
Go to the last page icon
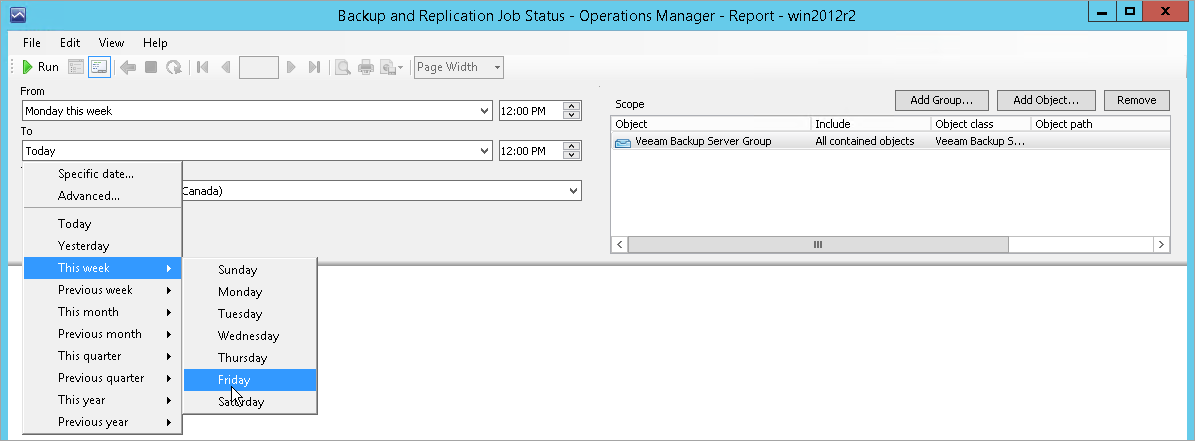coord(314,67)
